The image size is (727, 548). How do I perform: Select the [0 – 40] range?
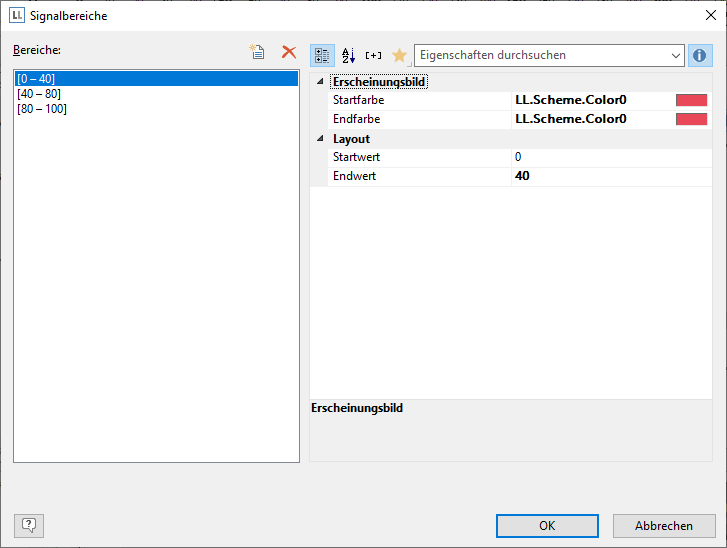(x=36, y=78)
